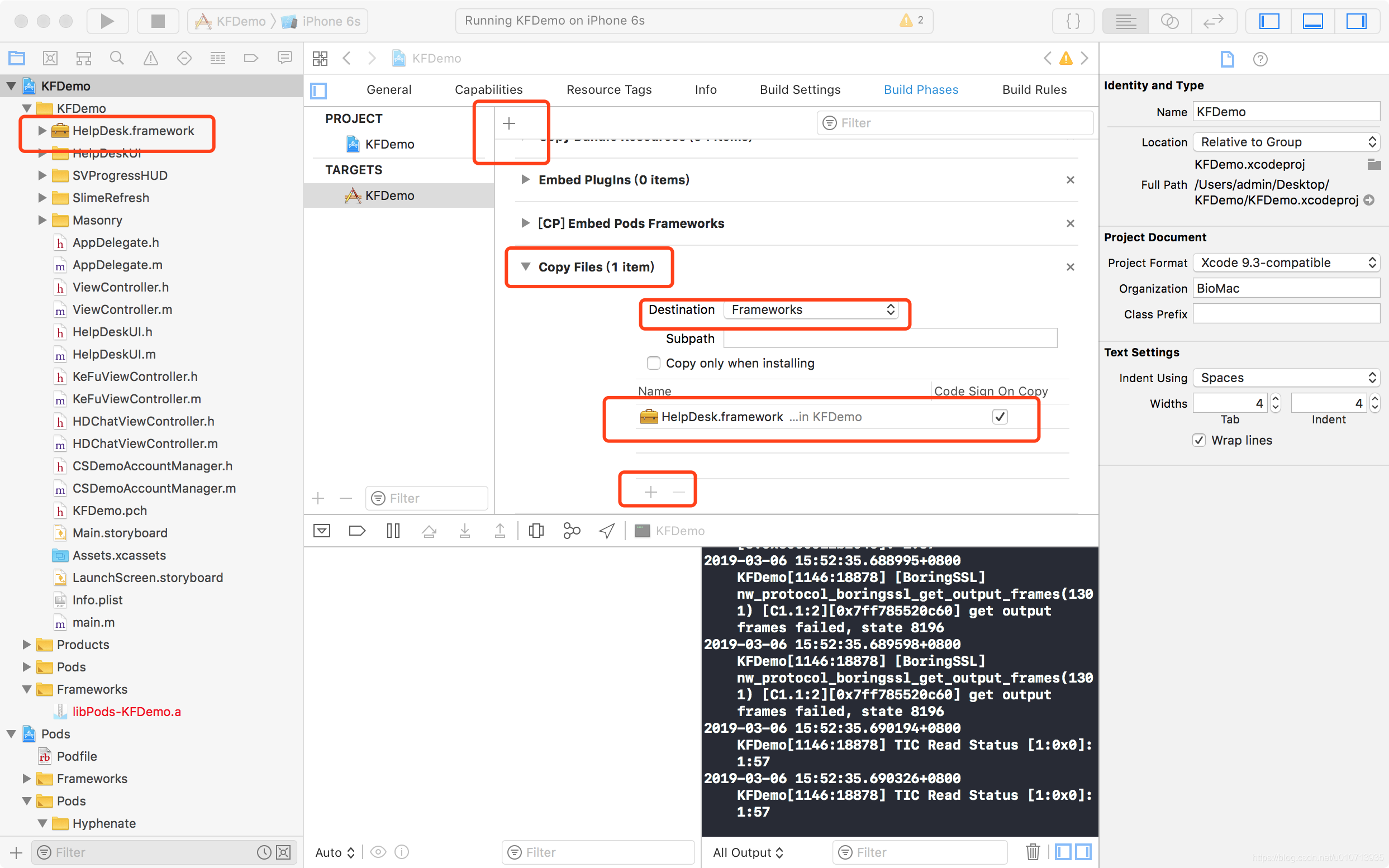Click the Pause program execution icon

393,531
